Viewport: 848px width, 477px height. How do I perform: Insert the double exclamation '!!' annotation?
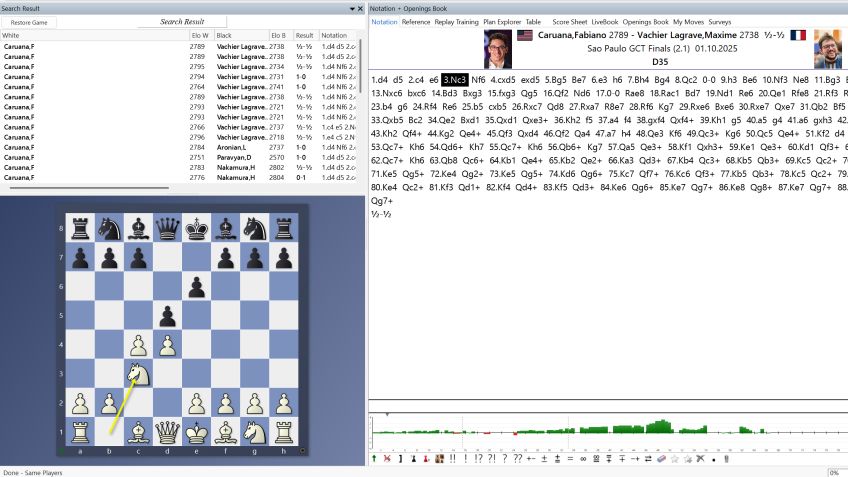pyautogui.click(x=452, y=458)
